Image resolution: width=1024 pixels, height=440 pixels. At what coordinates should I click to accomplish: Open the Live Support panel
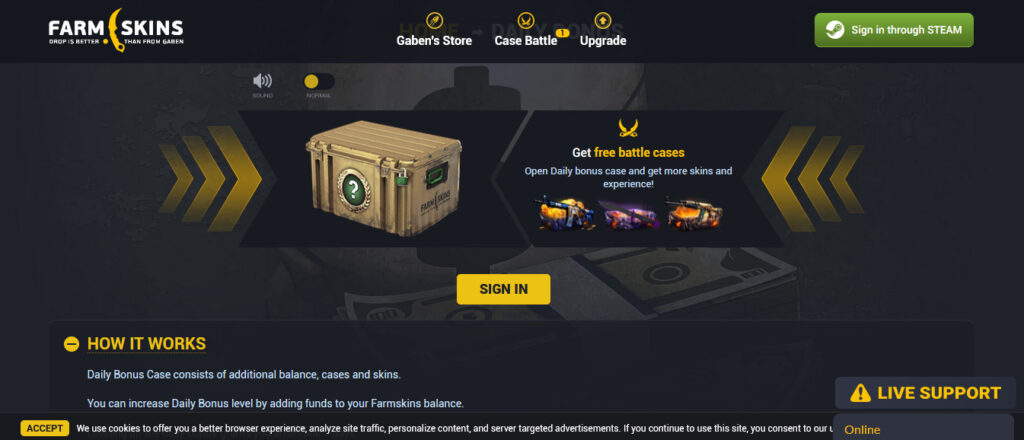[x=925, y=393]
